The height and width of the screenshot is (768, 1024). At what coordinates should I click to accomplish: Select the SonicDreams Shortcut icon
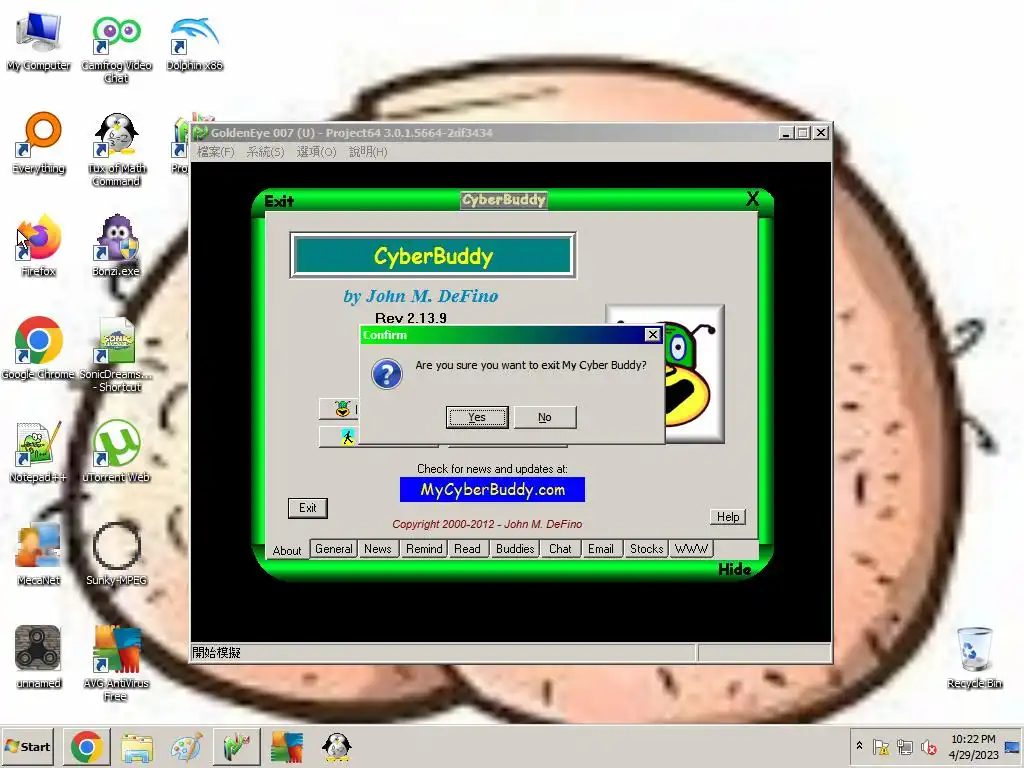(116, 355)
